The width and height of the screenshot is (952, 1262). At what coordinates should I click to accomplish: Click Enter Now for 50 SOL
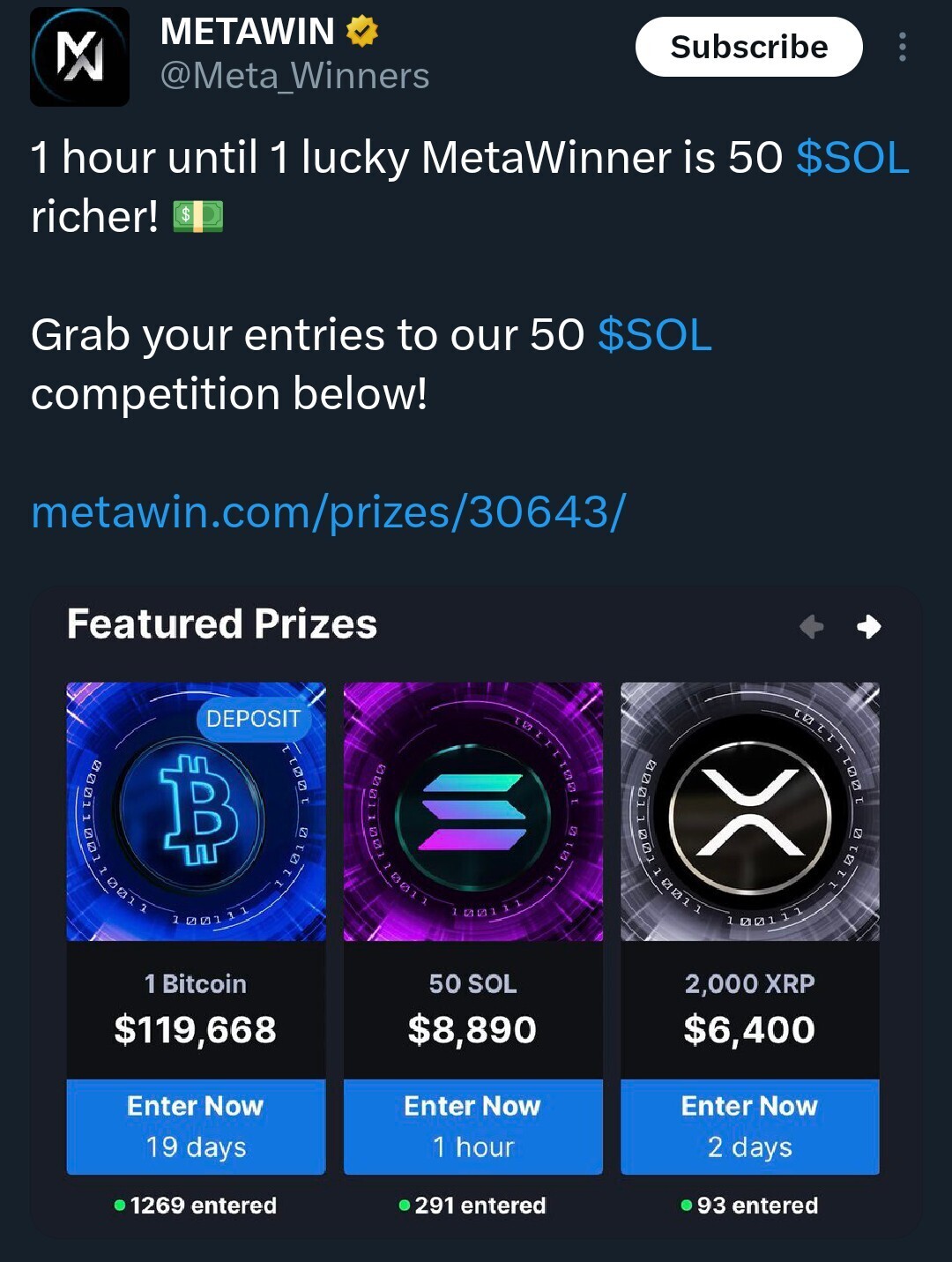coord(473,1126)
